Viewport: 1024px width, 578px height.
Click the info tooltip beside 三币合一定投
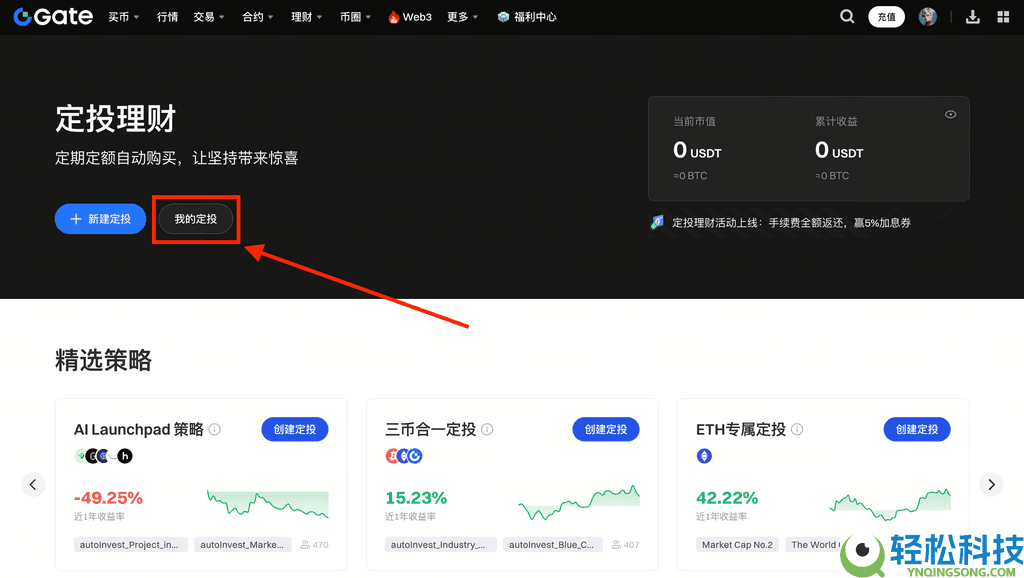tap(487, 429)
